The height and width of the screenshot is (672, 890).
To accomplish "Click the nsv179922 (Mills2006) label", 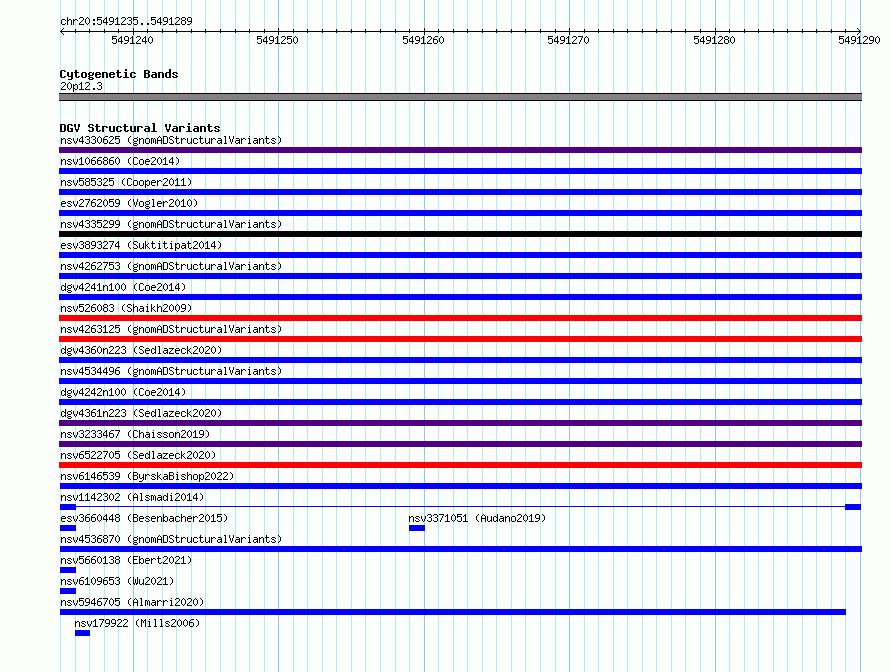I will [137, 623].
